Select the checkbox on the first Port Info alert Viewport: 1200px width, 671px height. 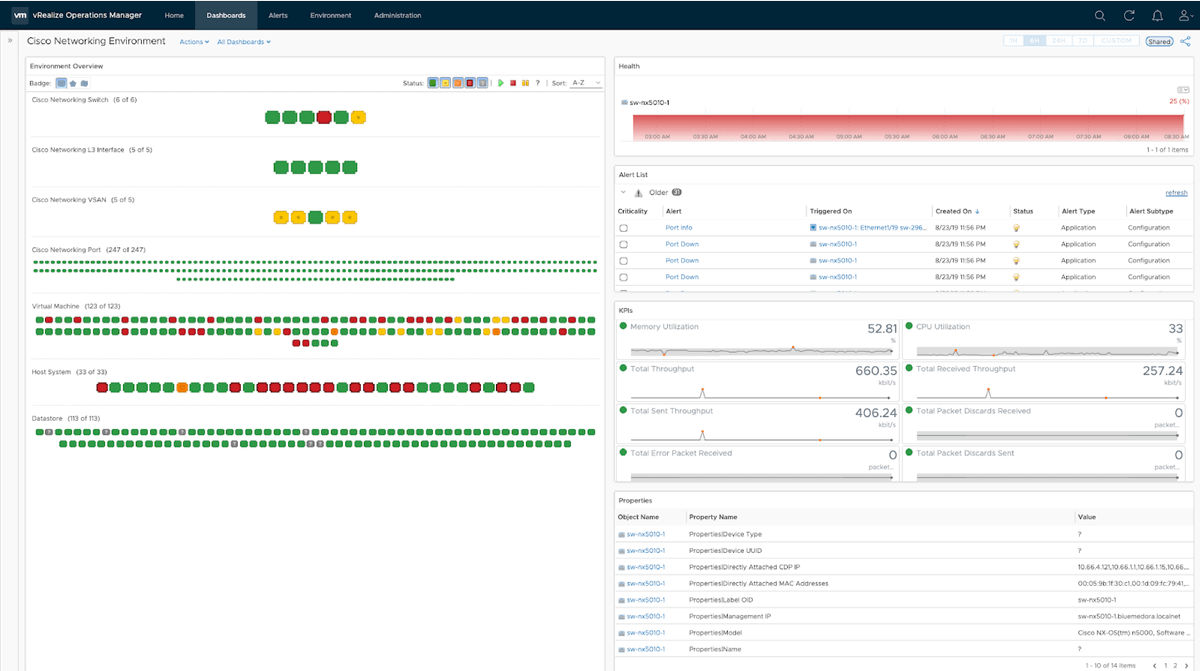624,227
